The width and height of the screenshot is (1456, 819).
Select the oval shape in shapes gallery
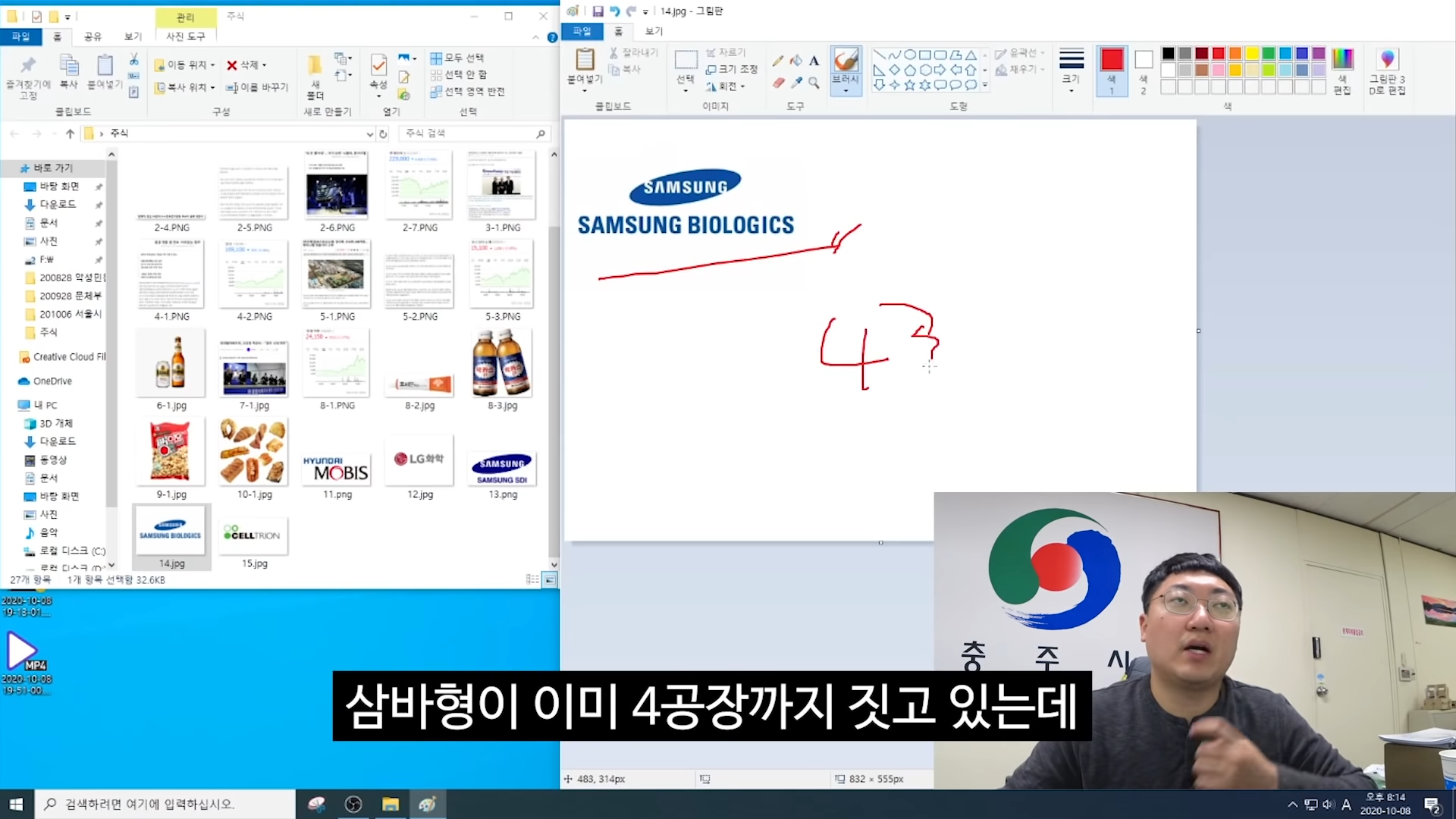[910, 55]
